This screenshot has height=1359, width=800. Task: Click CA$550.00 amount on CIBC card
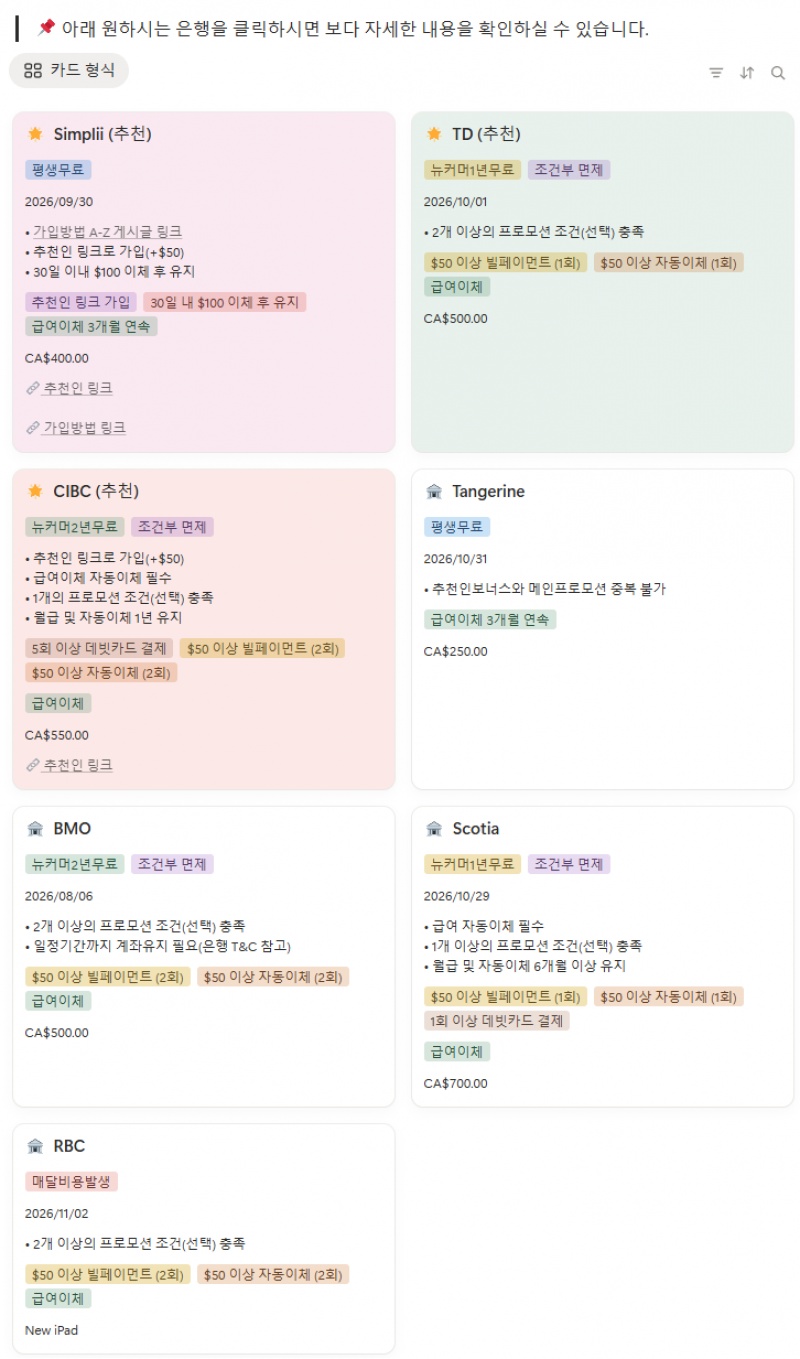tap(57, 735)
